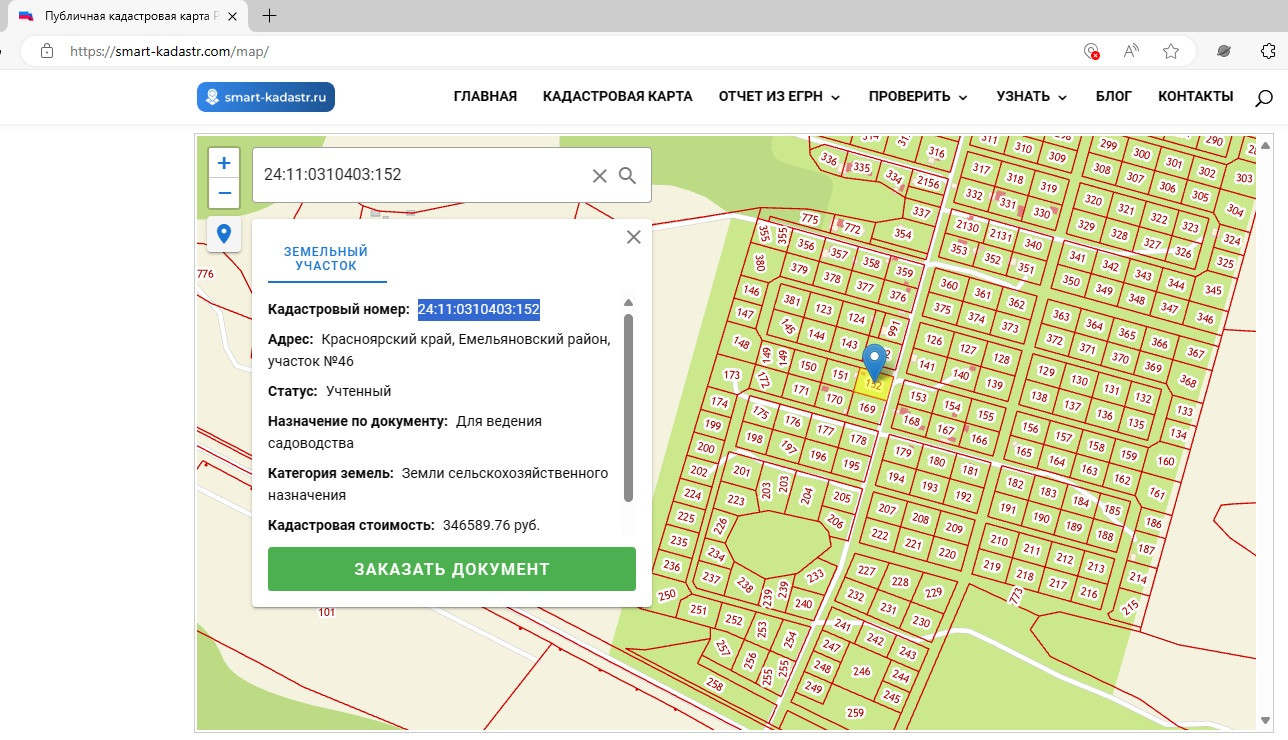Image resolution: width=1288 pixels, height=740 pixels.
Task: Click the blue marker on parcel 152
Action: (875, 359)
